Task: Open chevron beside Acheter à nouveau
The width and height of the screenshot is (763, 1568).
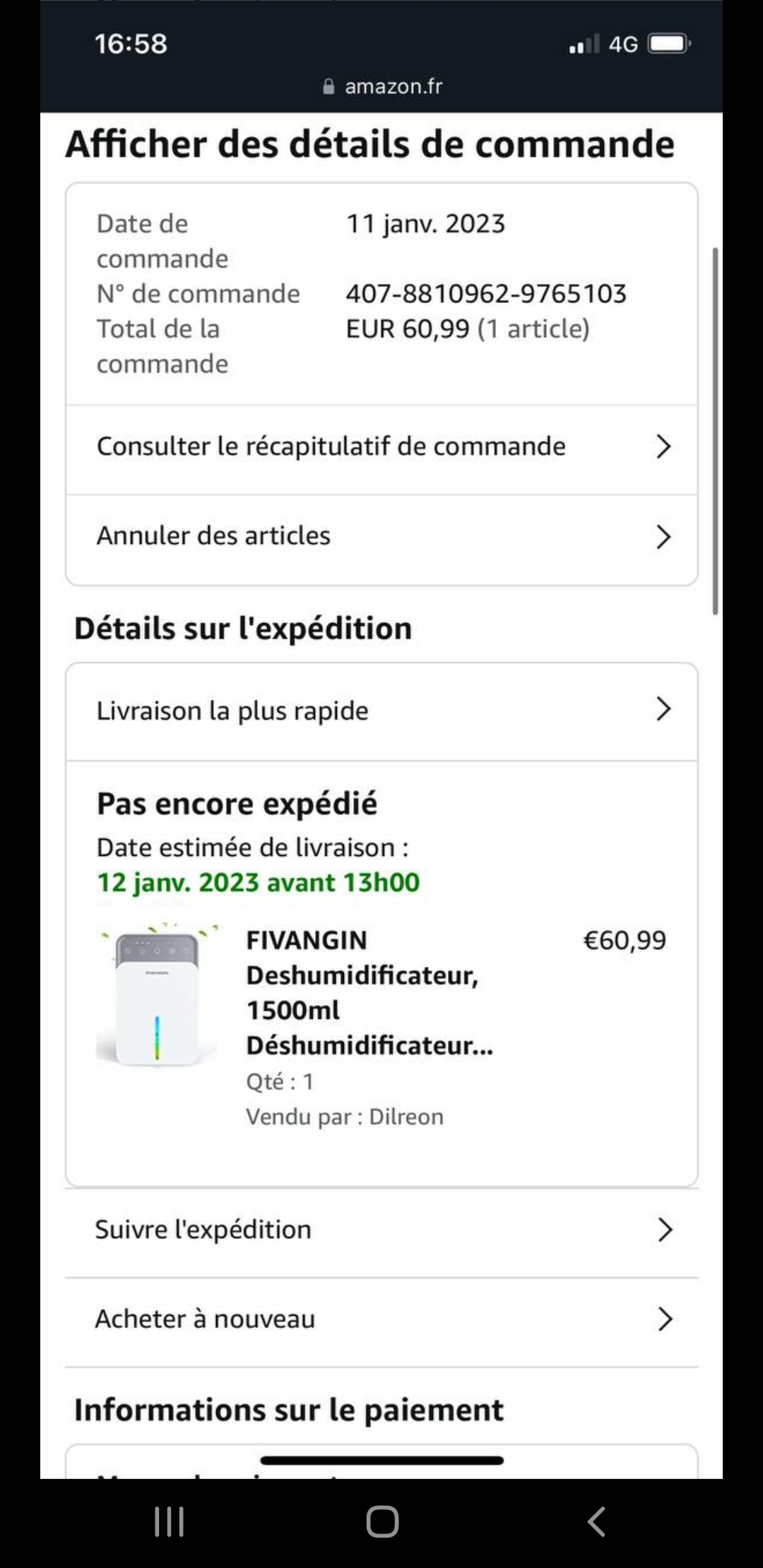Action: 664,1319
